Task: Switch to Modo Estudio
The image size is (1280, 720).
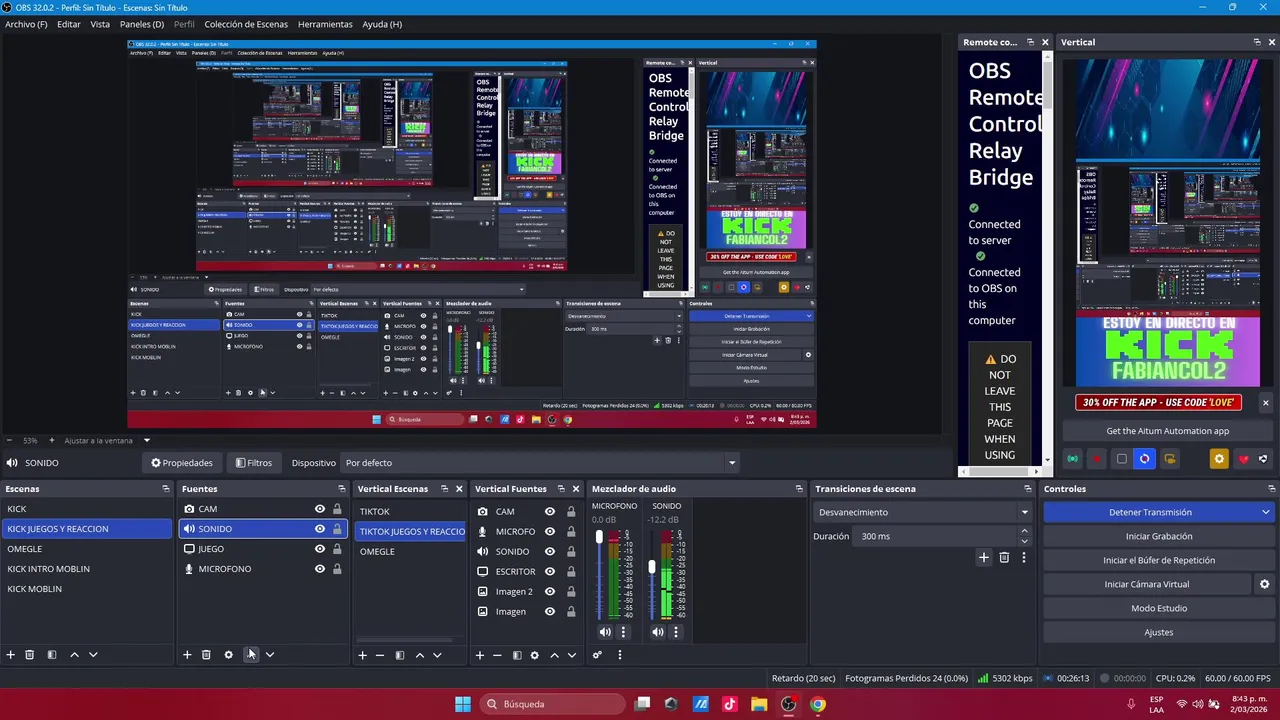Action: (1159, 608)
